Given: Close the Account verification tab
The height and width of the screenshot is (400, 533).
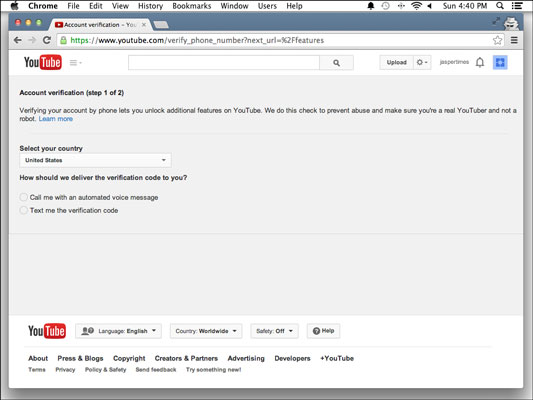Looking at the screenshot, I should [x=144, y=25].
